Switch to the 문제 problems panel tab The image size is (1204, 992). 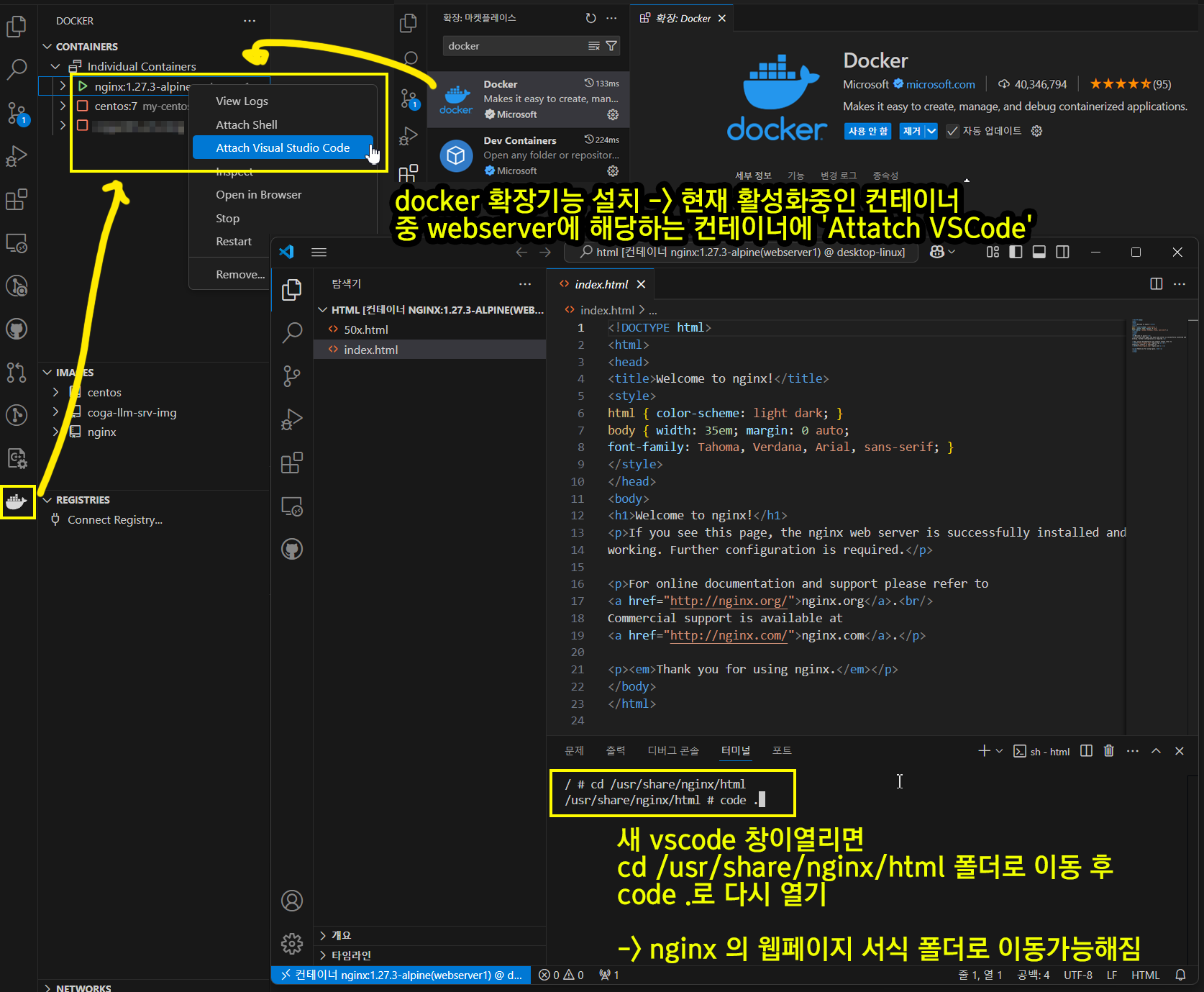(574, 751)
